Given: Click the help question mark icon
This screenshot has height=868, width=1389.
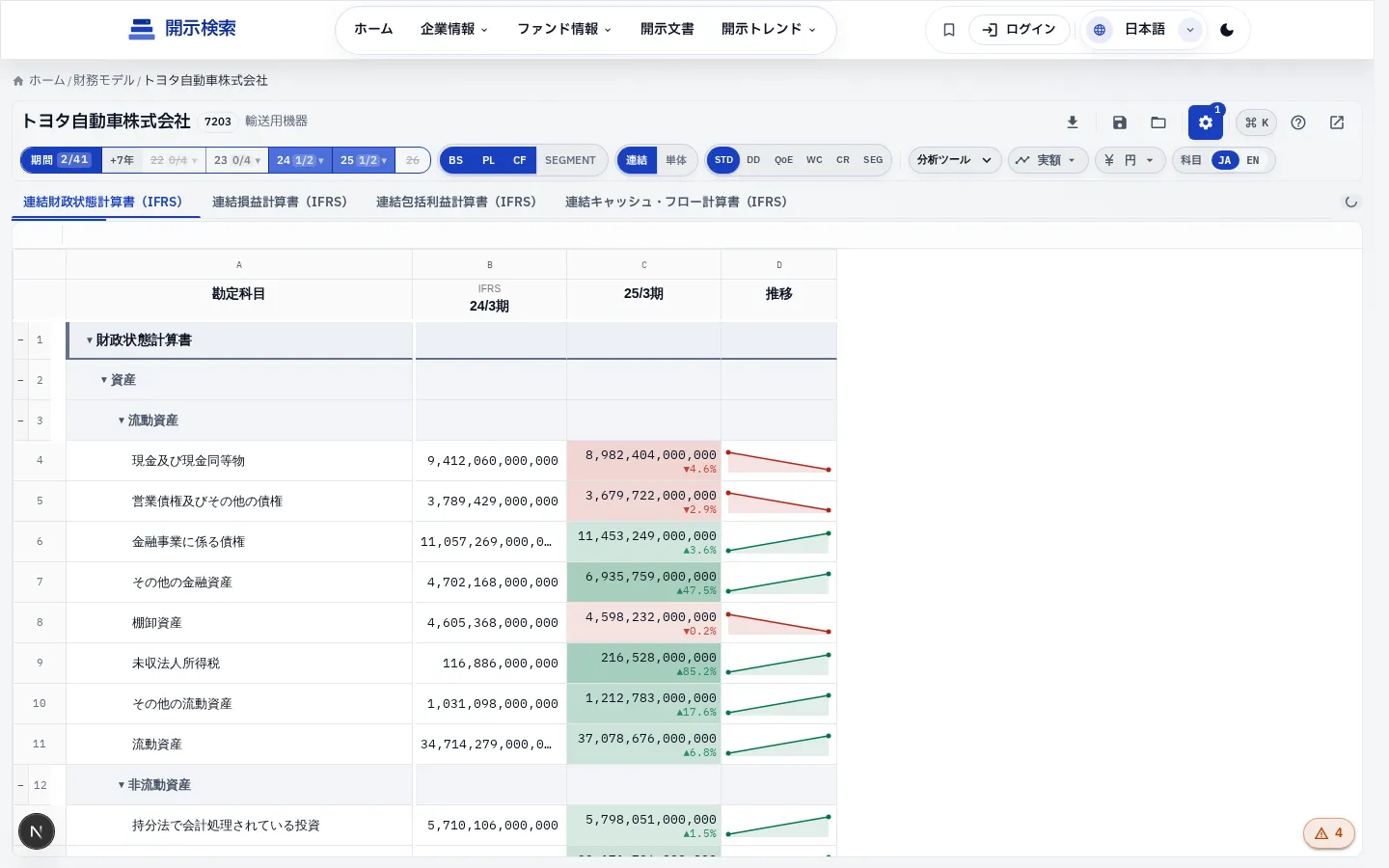Looking at the screenshot, I should [1298, 122].
